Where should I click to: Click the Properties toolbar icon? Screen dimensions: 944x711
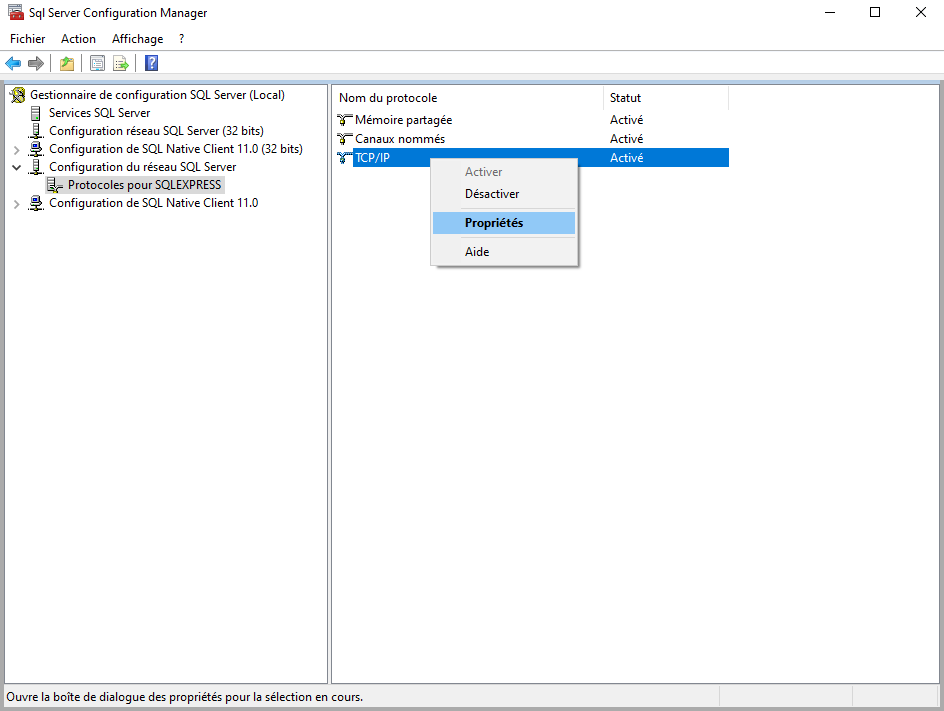click(x=97, y=64)
